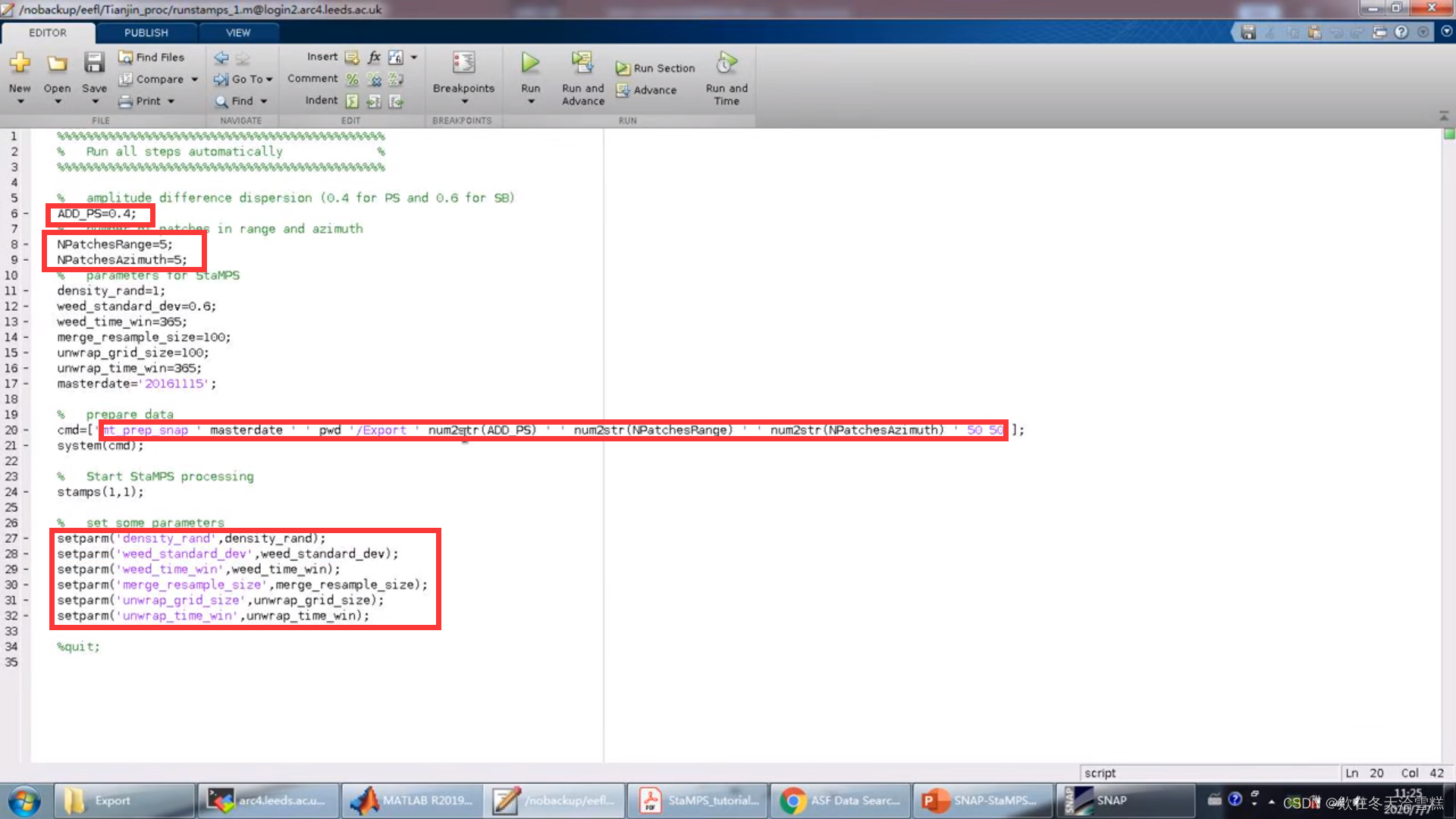
Task: Click the blue Back navigation arrow
Action: (x=221, y=58)
